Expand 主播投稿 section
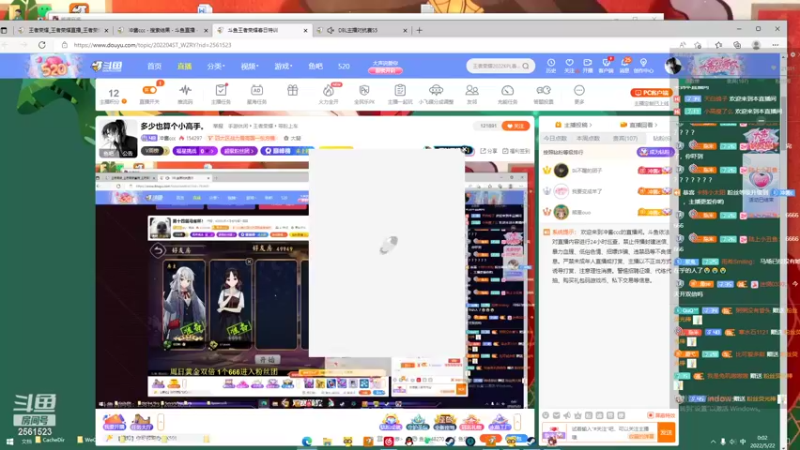The height and width of the screenshot is (450, 800). (573, 125)
